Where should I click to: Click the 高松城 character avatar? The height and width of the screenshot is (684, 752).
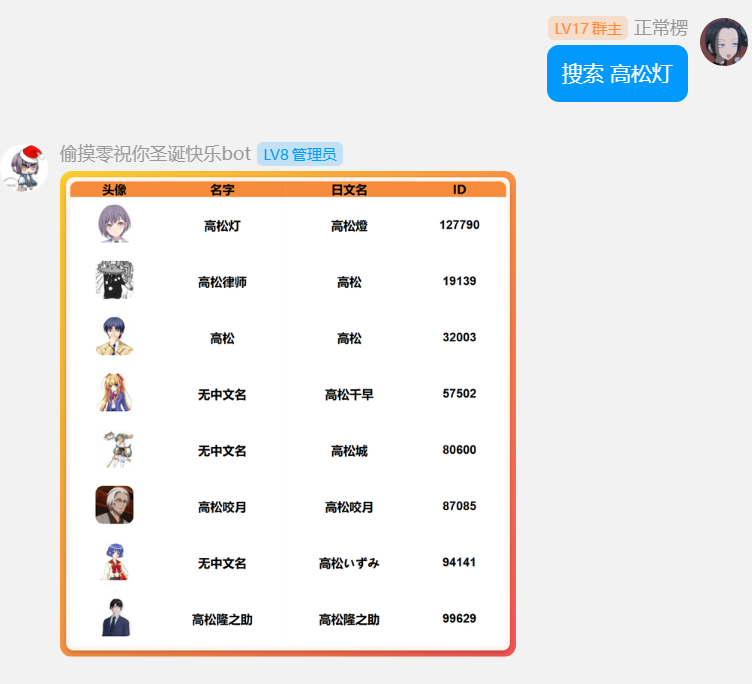114,449
